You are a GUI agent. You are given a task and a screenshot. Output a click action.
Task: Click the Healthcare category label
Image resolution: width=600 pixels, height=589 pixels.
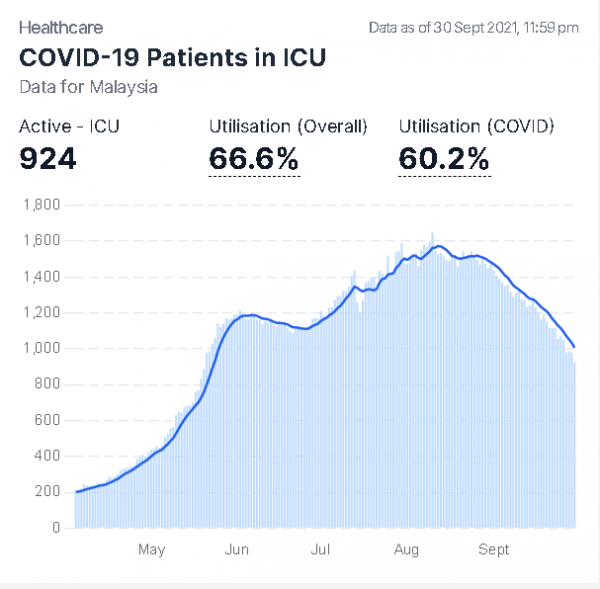click(61, 28)
